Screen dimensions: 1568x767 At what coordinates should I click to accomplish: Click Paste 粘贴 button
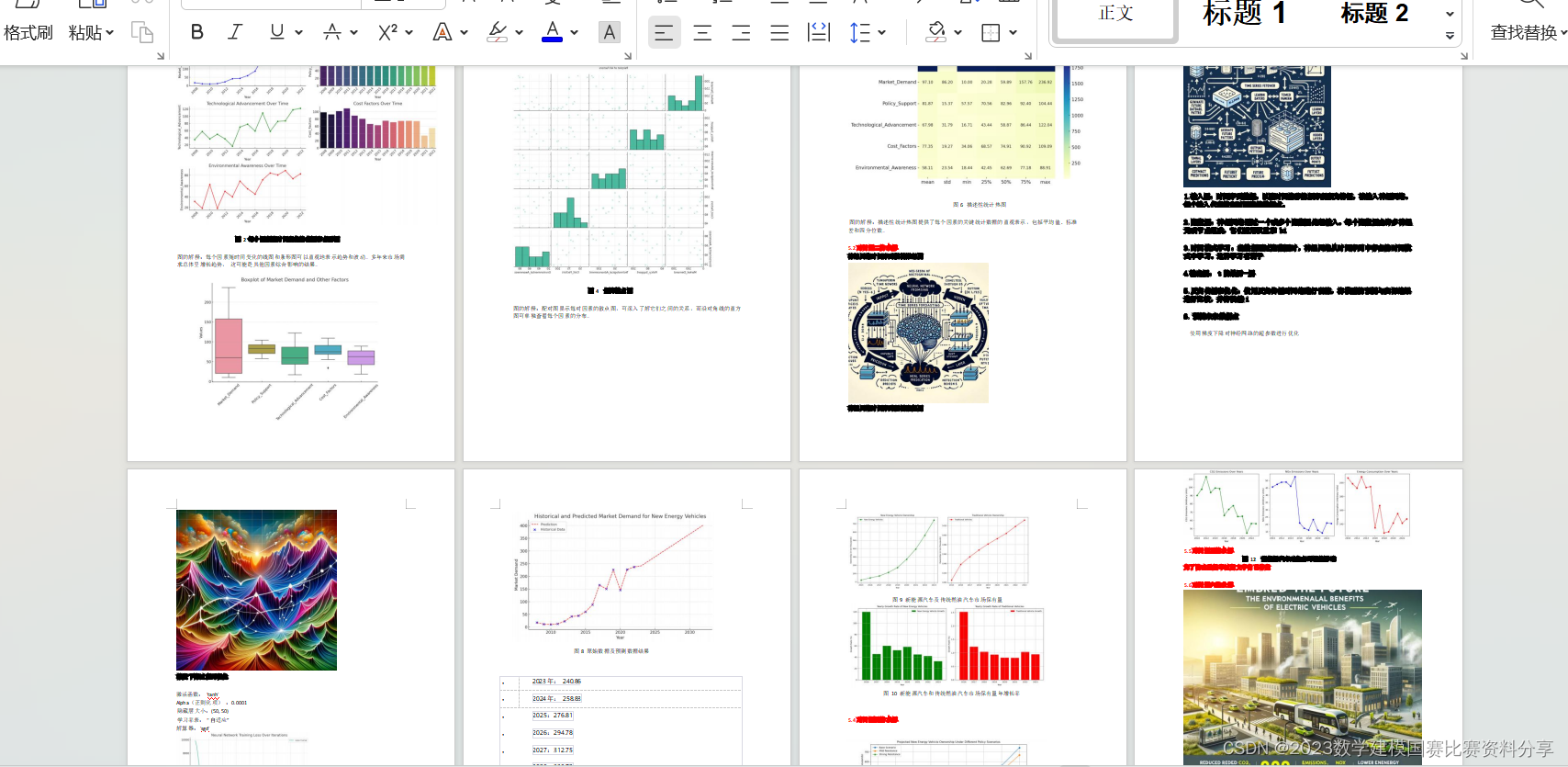pos(91,32)
